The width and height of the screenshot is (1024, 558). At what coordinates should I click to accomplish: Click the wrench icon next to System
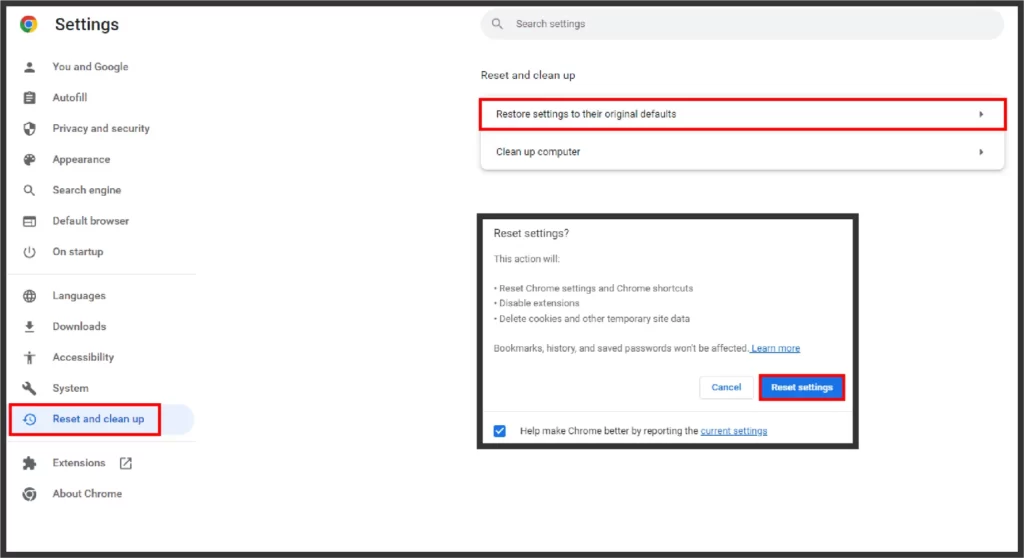click(29, 388)
